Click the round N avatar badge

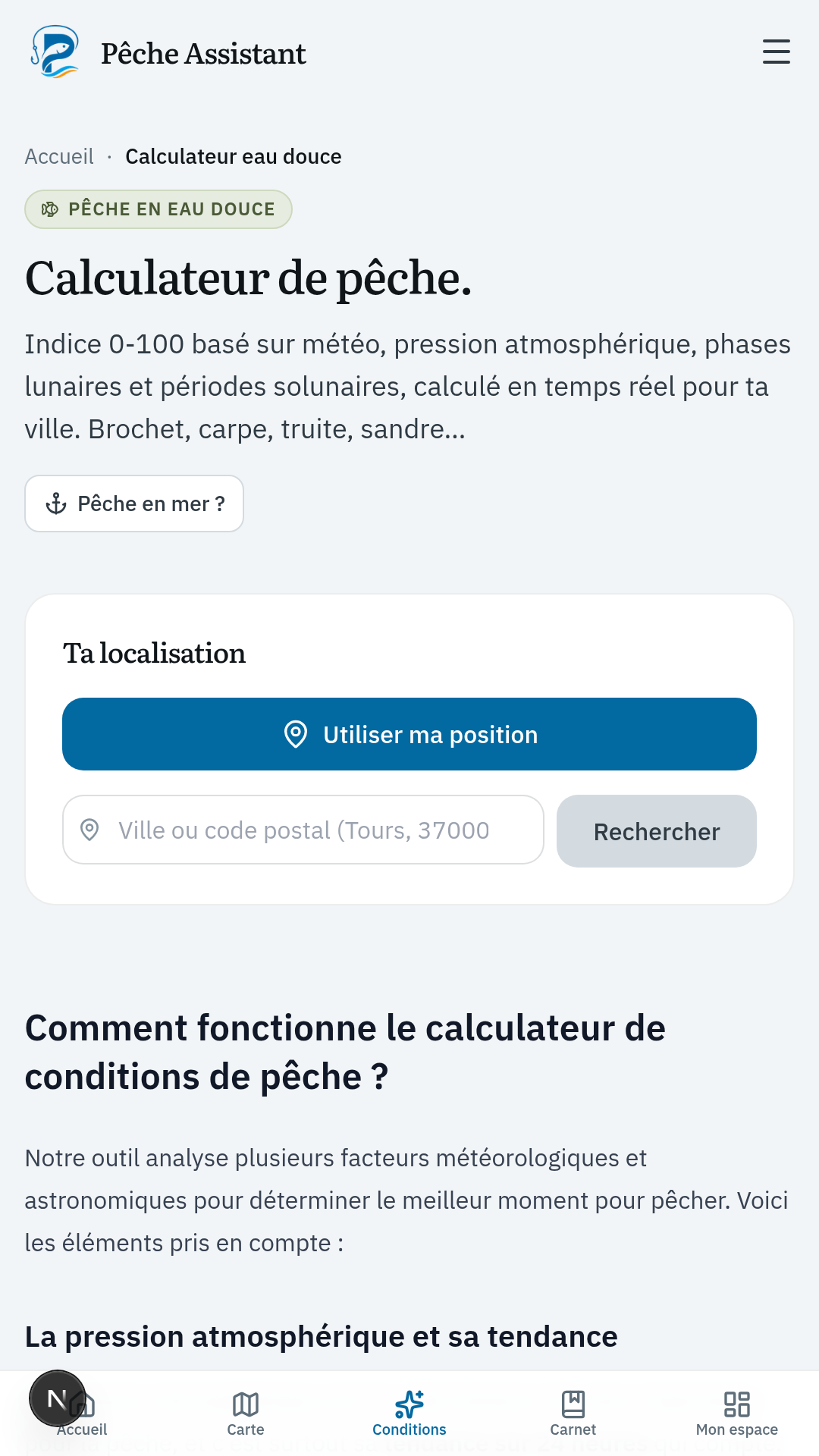(58, 1398)
